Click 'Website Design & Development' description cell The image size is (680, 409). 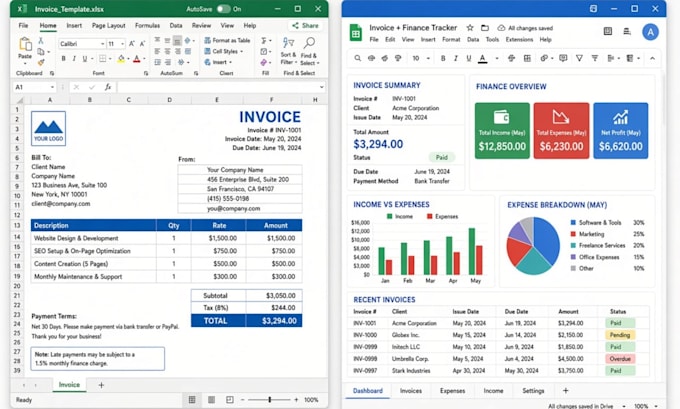93,238
